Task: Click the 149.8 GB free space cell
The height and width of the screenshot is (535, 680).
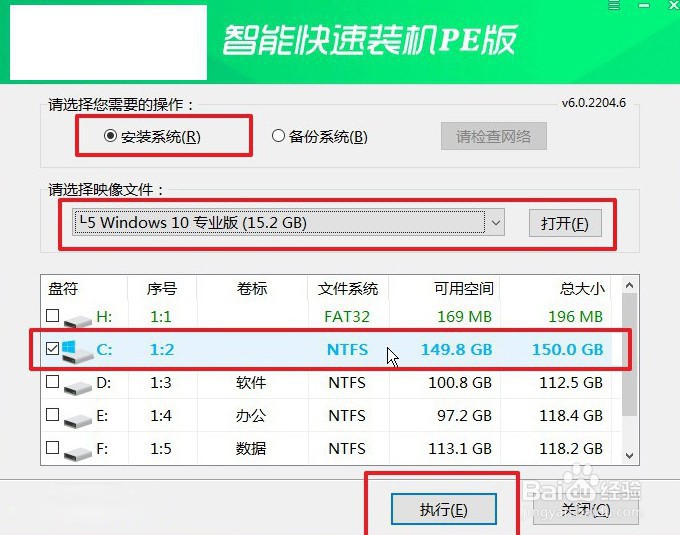Action: coord(457,349)
